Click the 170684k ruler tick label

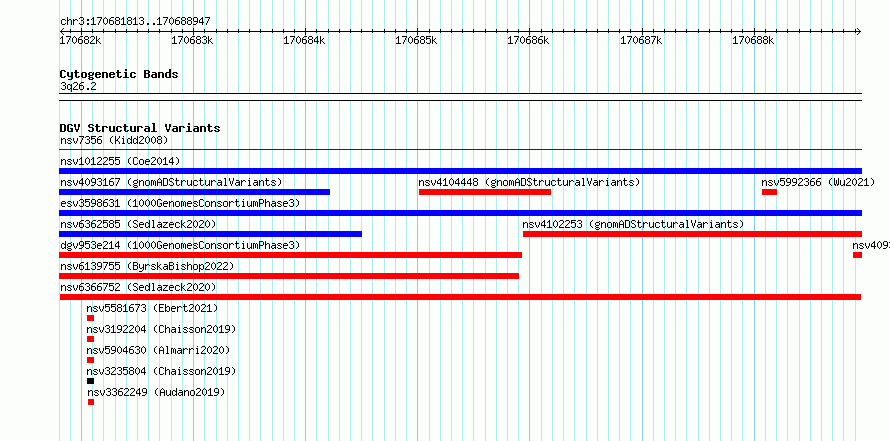click(305, 40)
